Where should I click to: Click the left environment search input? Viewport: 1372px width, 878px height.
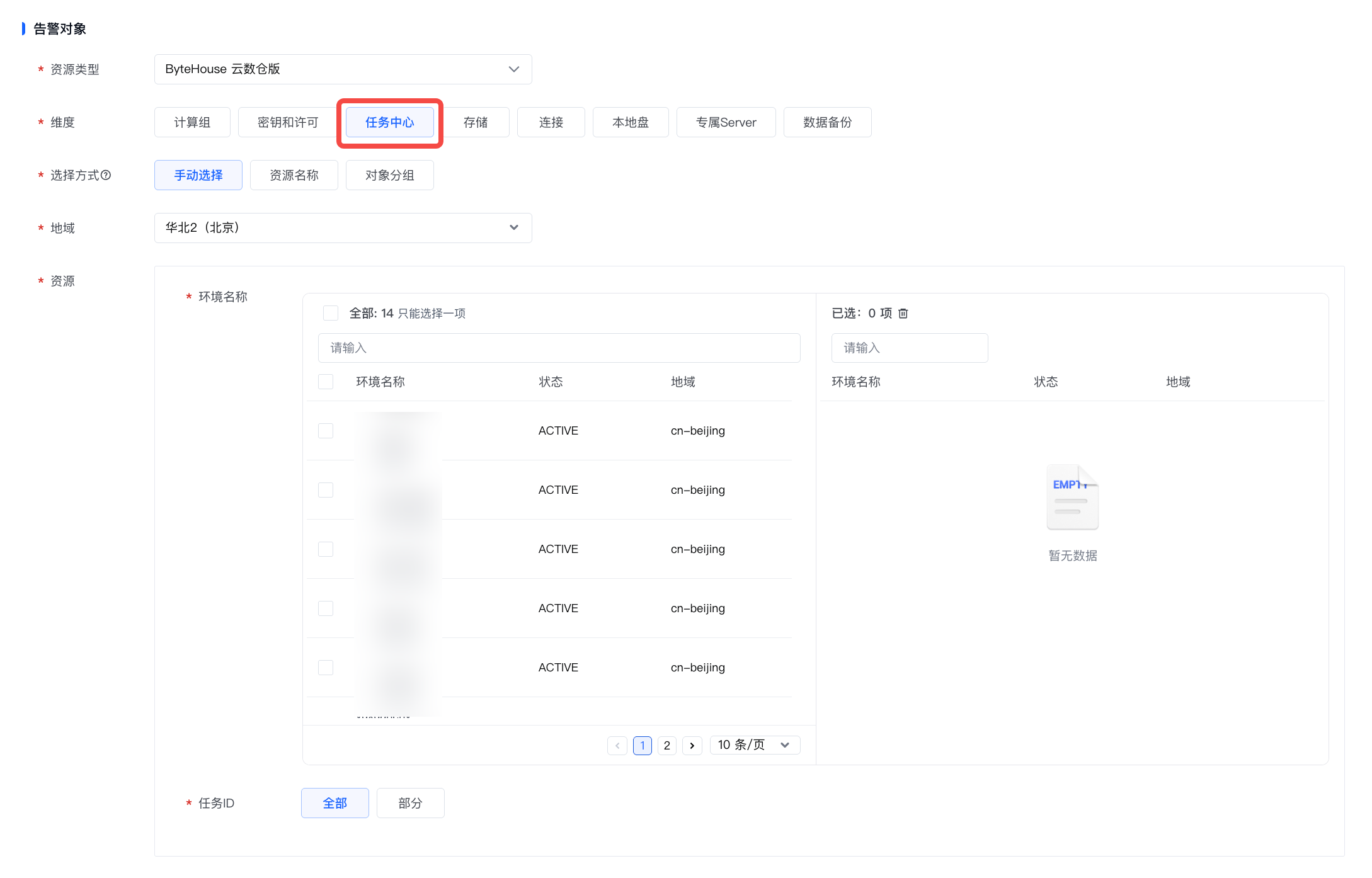click(559, 348)
